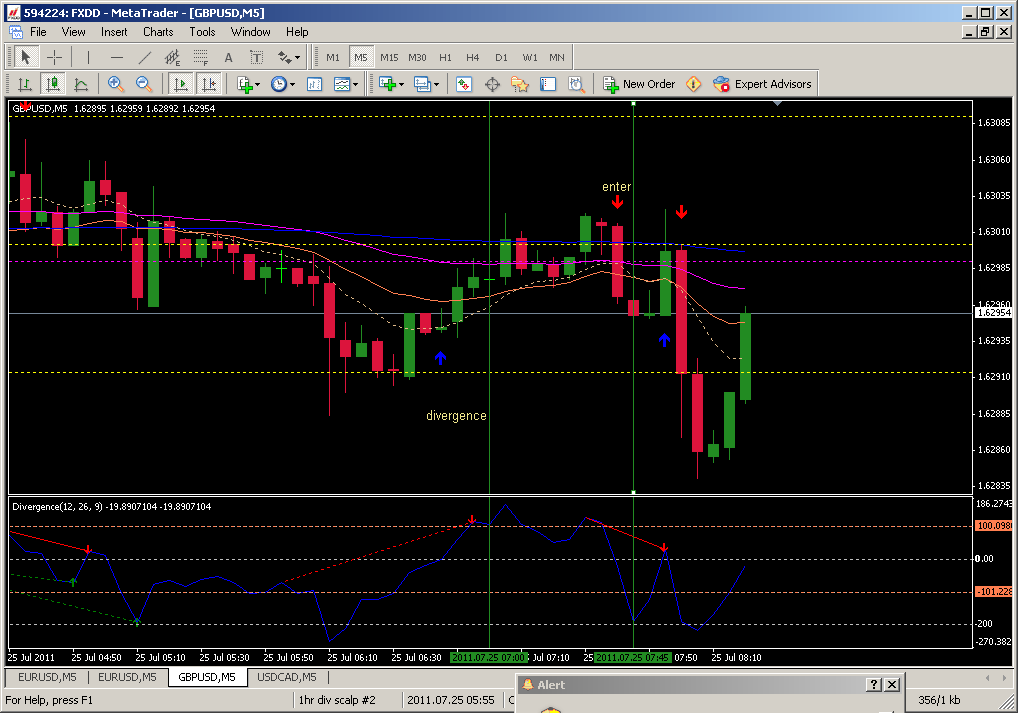Switch chart to Candlesticks mode

pyautogui.click(x=53, y=84)
